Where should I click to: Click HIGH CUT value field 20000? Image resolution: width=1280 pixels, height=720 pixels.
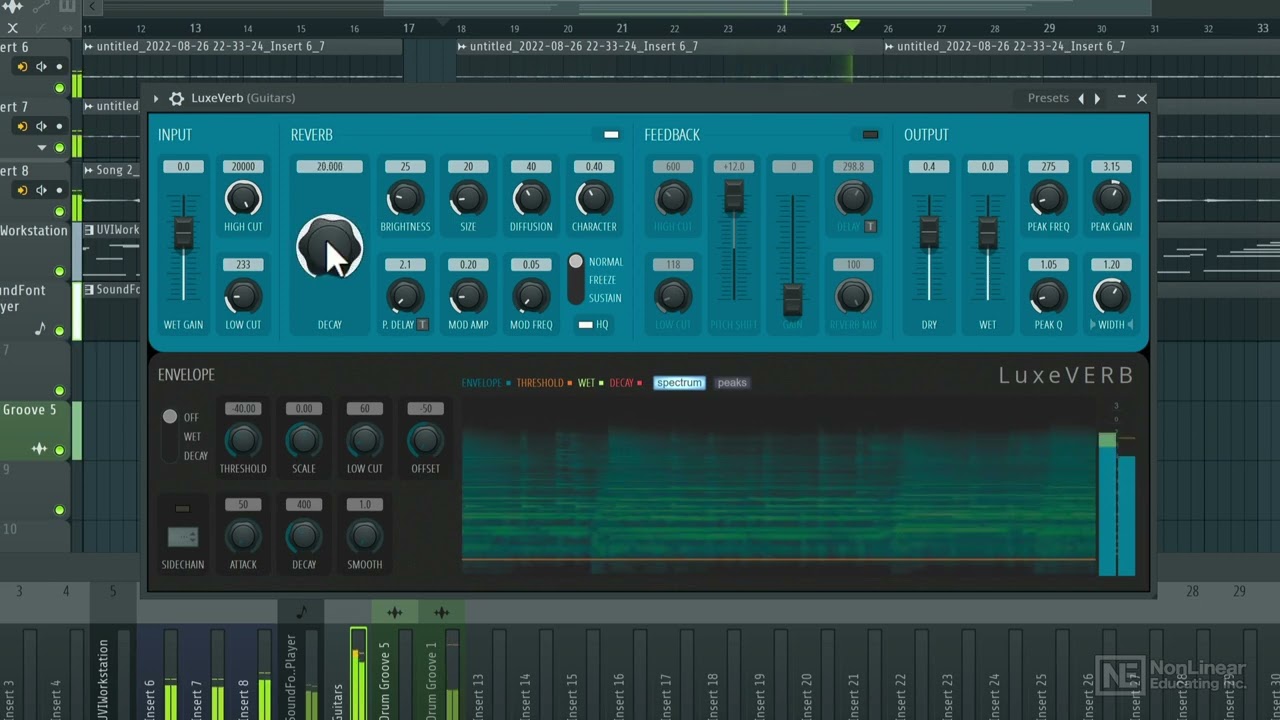[x=243, y=167]
